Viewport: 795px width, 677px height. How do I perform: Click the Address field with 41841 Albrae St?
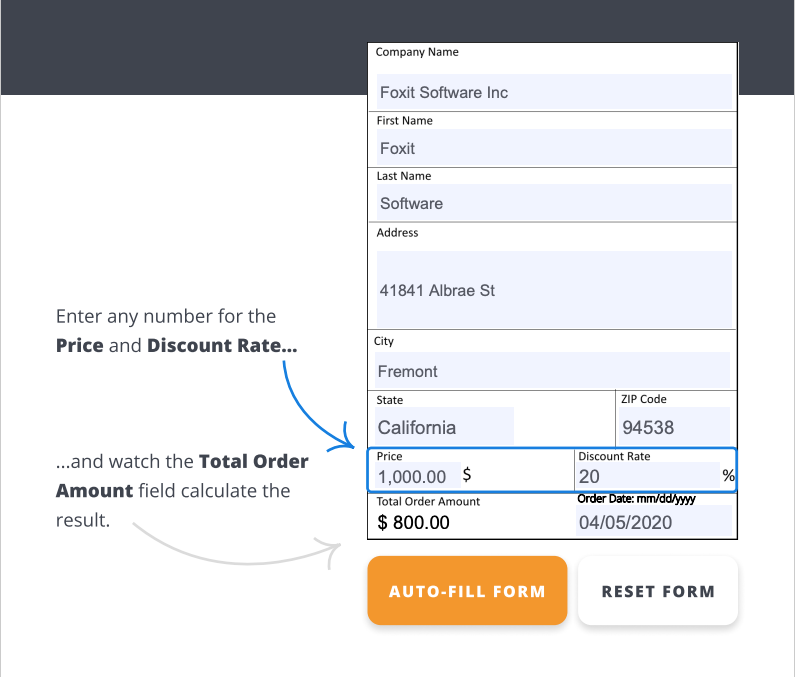(x=553, y=290)
